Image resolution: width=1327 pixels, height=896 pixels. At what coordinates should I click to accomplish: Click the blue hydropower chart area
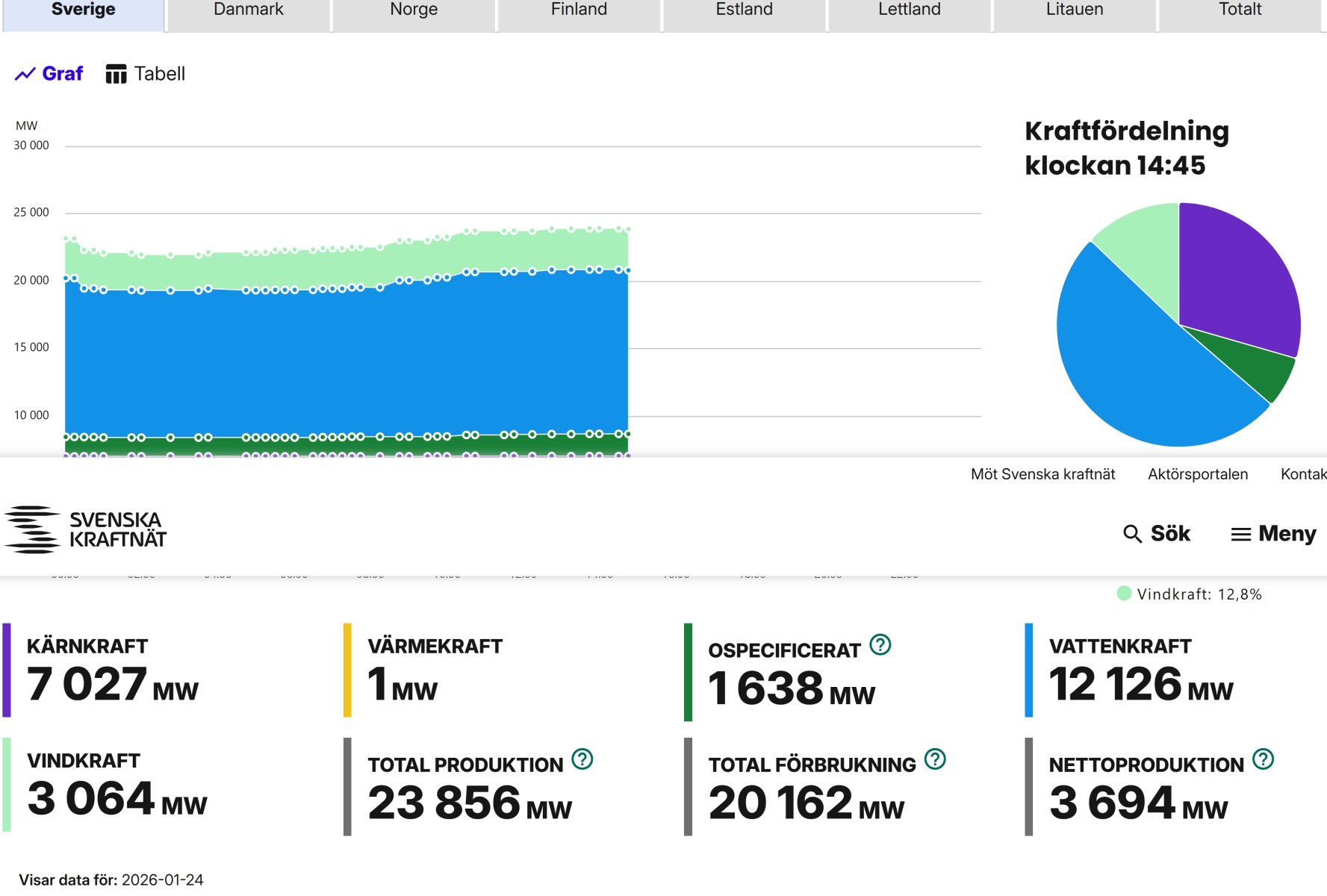pyautogui.click(x=344, y=358)
